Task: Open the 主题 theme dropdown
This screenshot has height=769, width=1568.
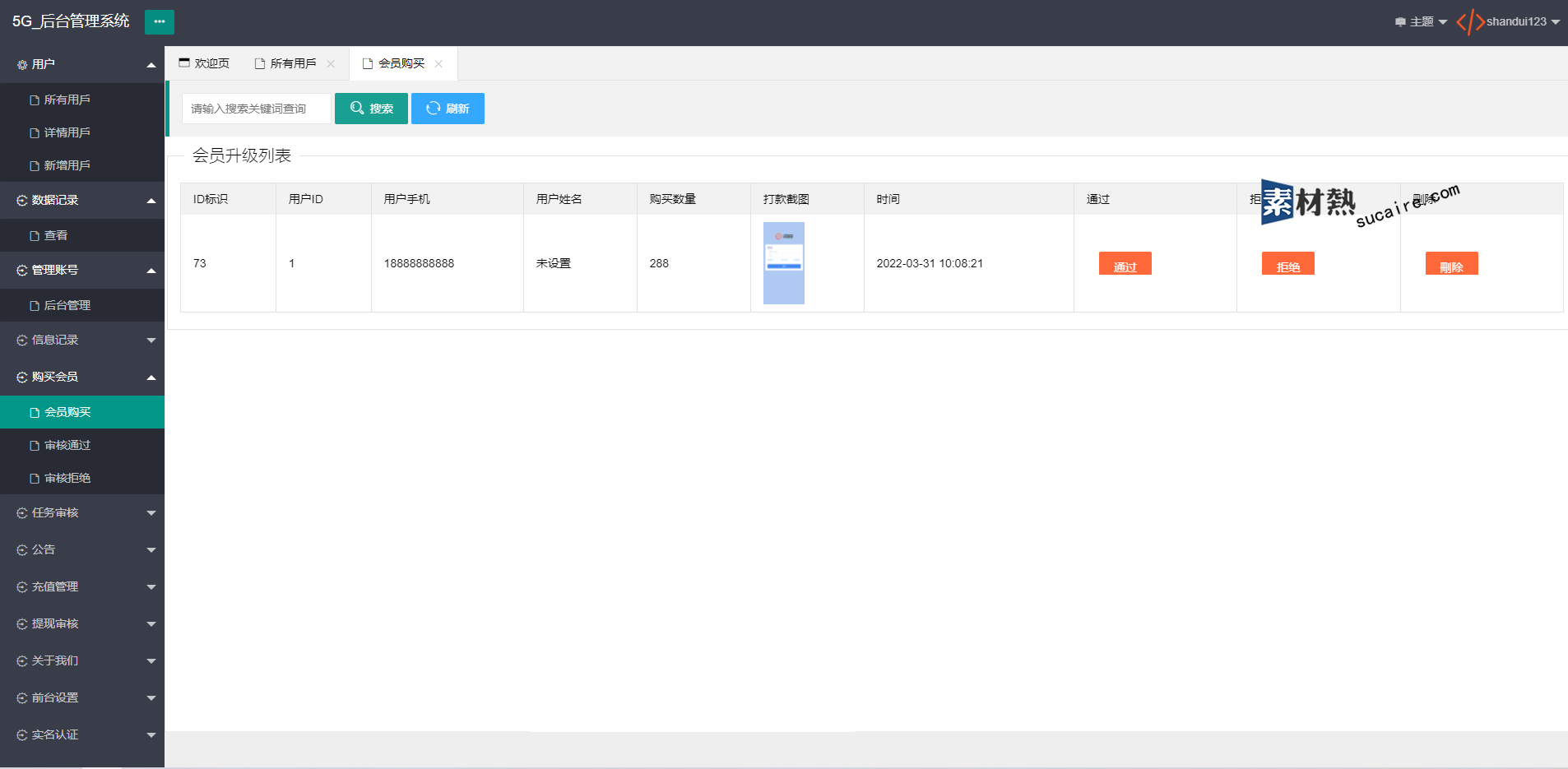Action: 1421,22
